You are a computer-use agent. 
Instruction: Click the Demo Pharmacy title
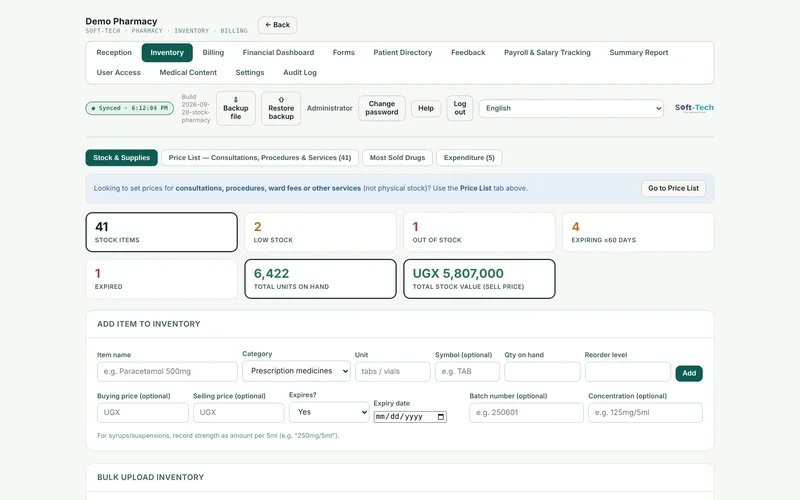(x=121, y=21)
